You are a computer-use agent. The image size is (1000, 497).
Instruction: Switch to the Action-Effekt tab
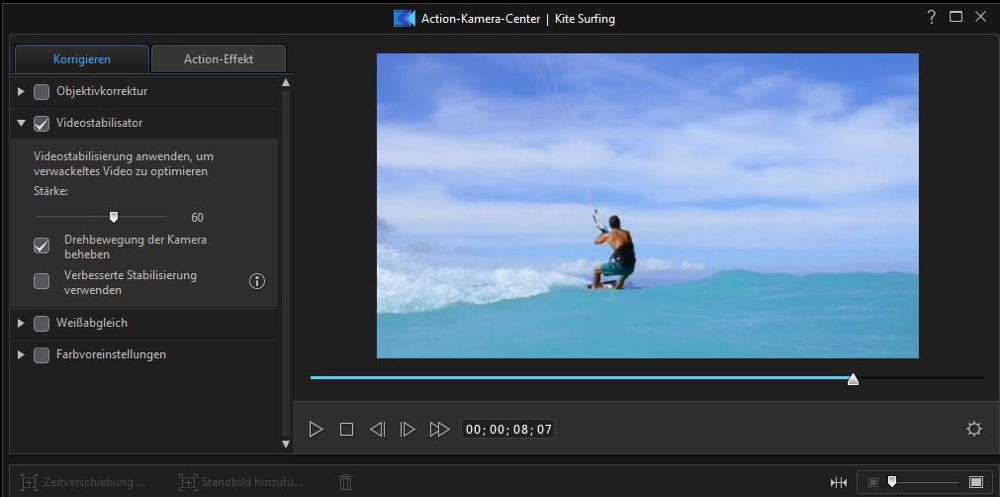pos(218,59)
